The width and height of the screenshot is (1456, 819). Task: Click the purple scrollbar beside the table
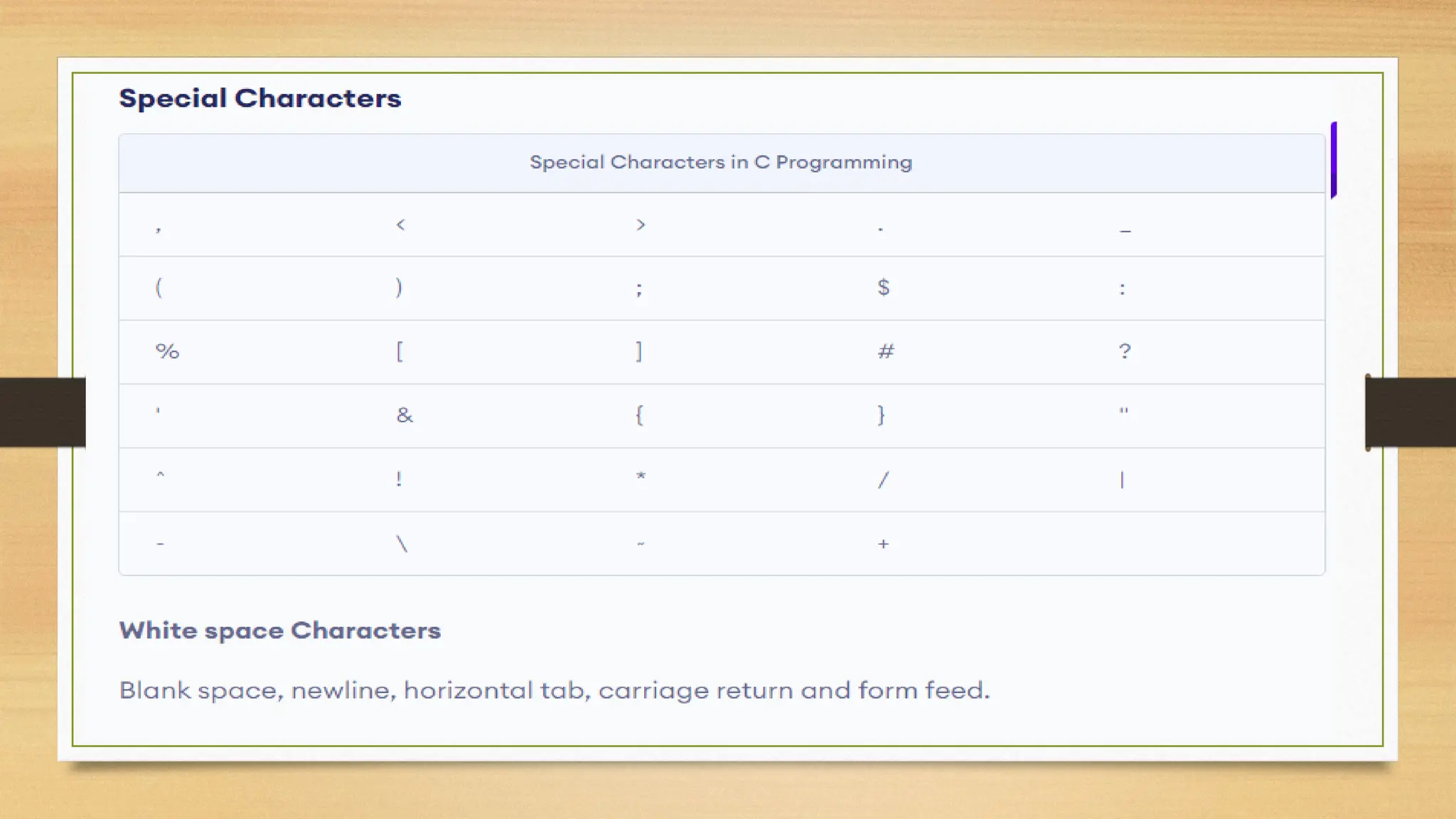coord(1334,160)
